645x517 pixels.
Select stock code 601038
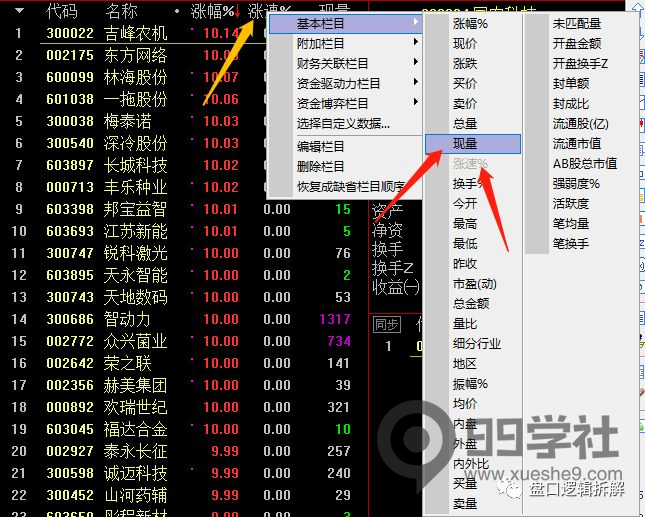[70, 99]
